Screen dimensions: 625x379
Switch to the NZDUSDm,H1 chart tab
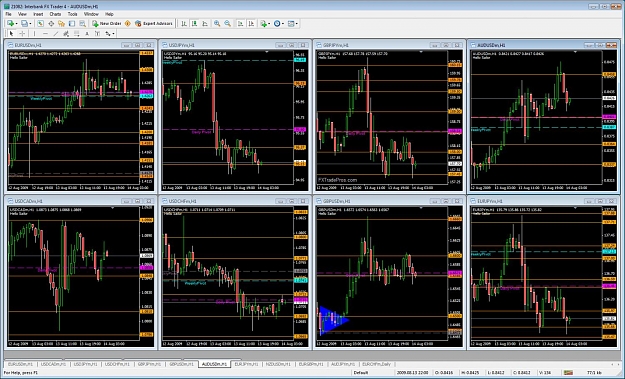pyautogui.click(x=279, y=364)
